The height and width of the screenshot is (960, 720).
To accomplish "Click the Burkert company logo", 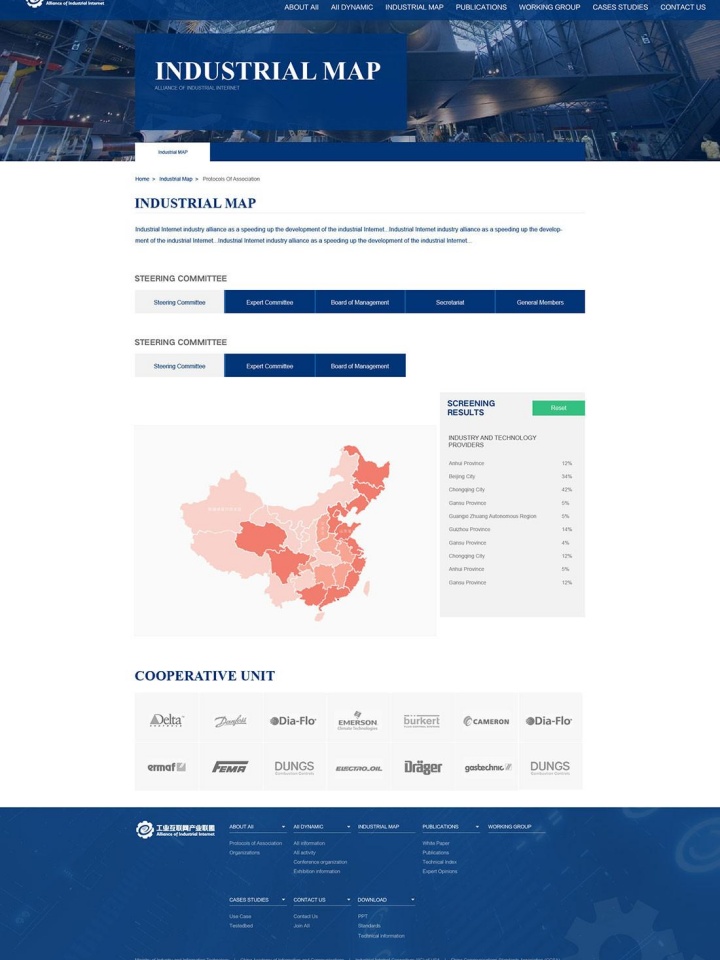I will click(x=421, y=720).
